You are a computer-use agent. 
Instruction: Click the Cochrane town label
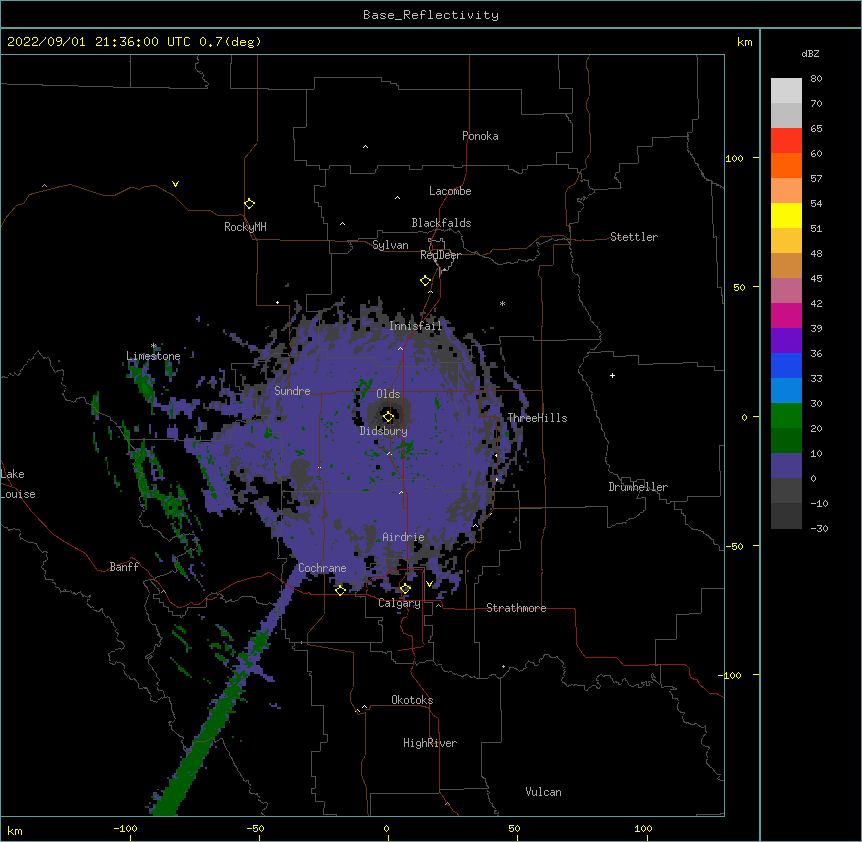(322, 568)
